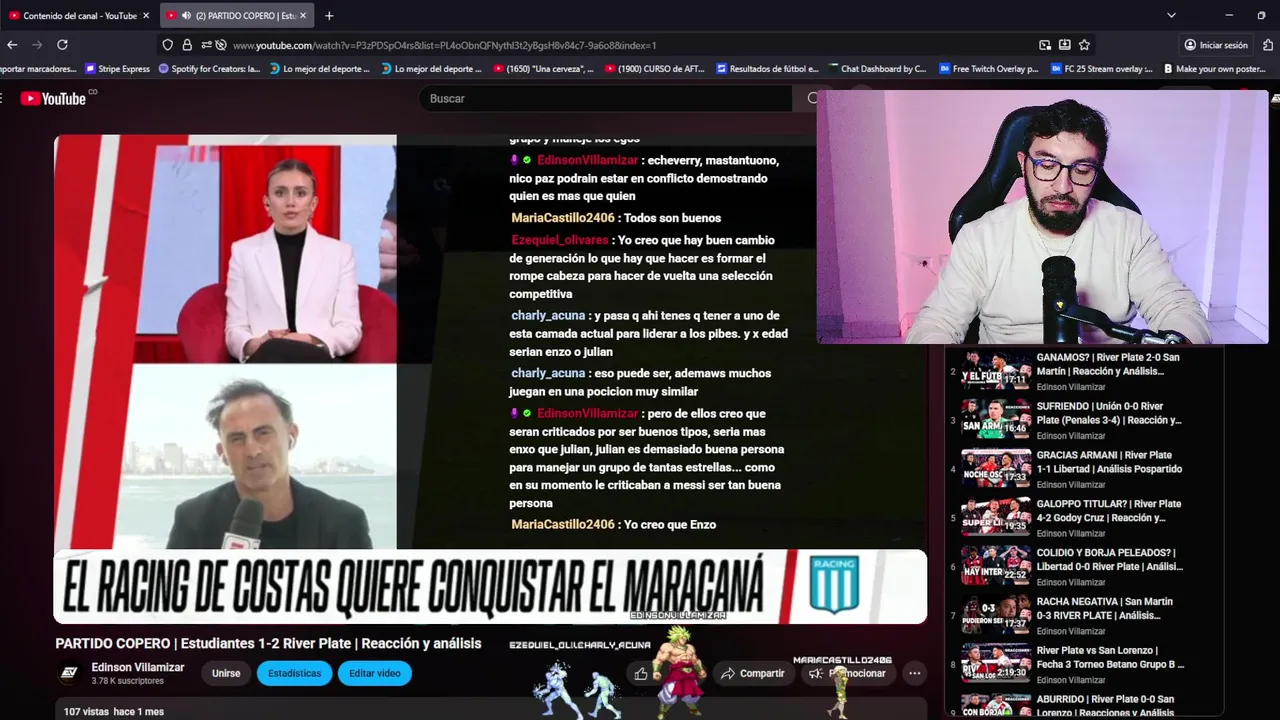Click playlist title 'GALOPPO TITULAR? | River Plate 4-2 Godoy Cruz'

(1109, 511)
